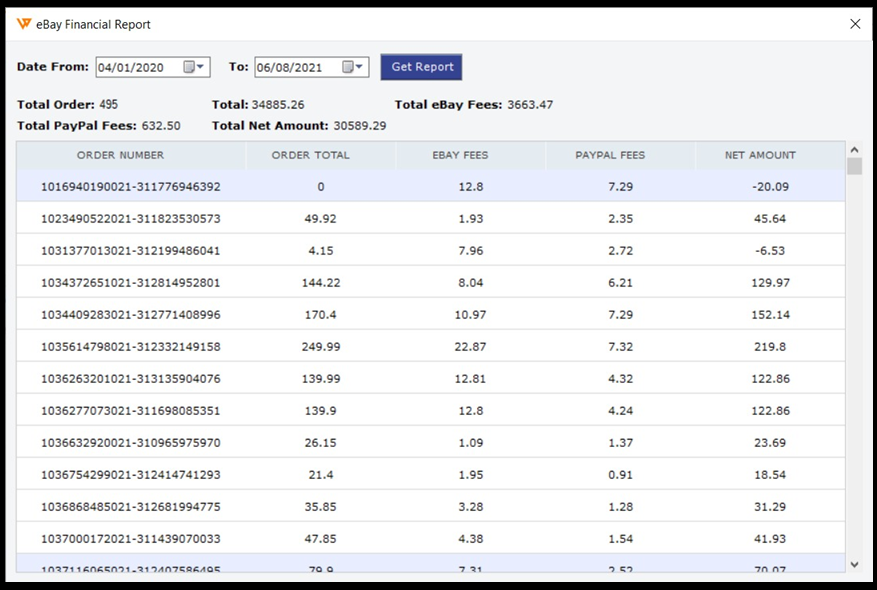877x590 pixels.
Task: Sort by the Order Number column header
Action: (x=121, y=155)
